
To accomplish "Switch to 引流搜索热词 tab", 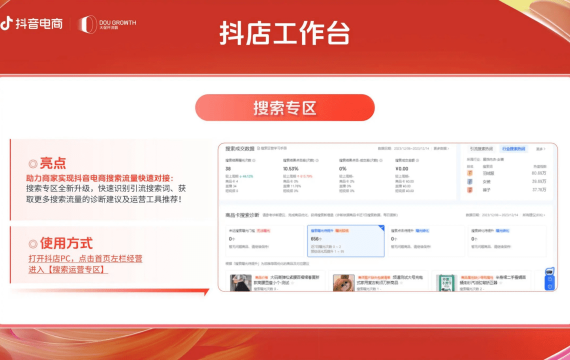I will click(481, 149).
